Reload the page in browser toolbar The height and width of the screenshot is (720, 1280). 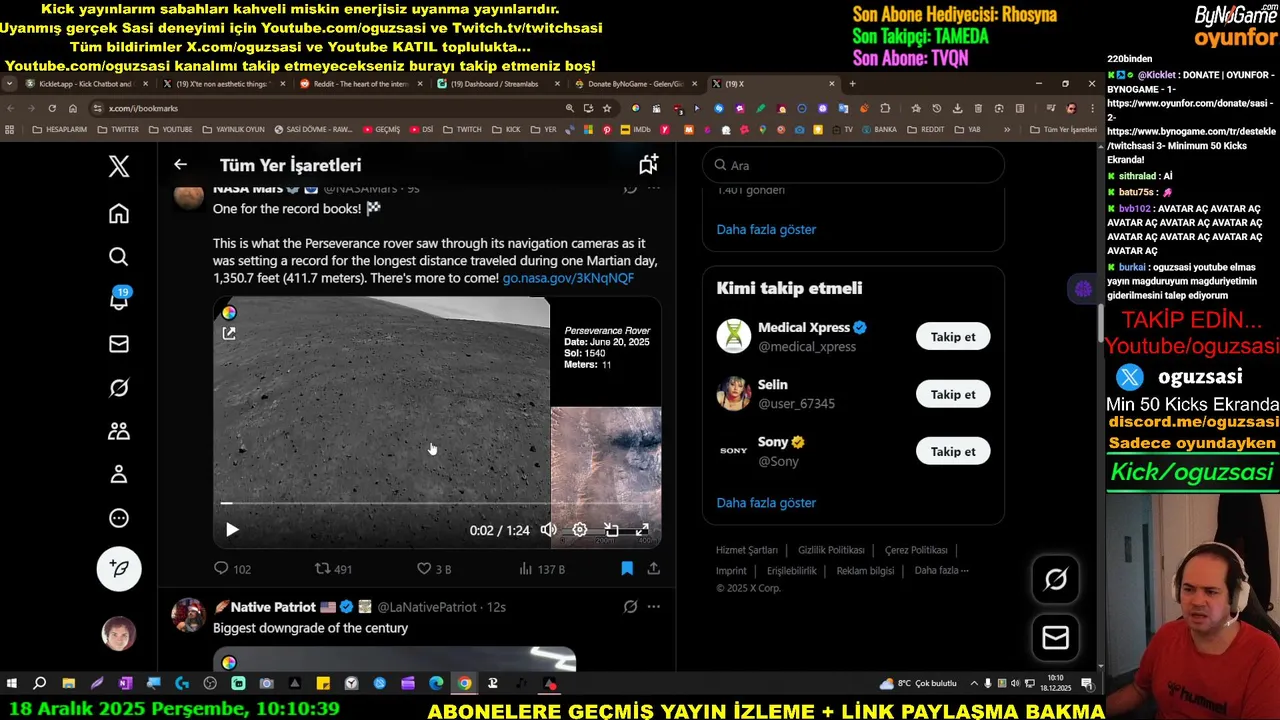52,108
